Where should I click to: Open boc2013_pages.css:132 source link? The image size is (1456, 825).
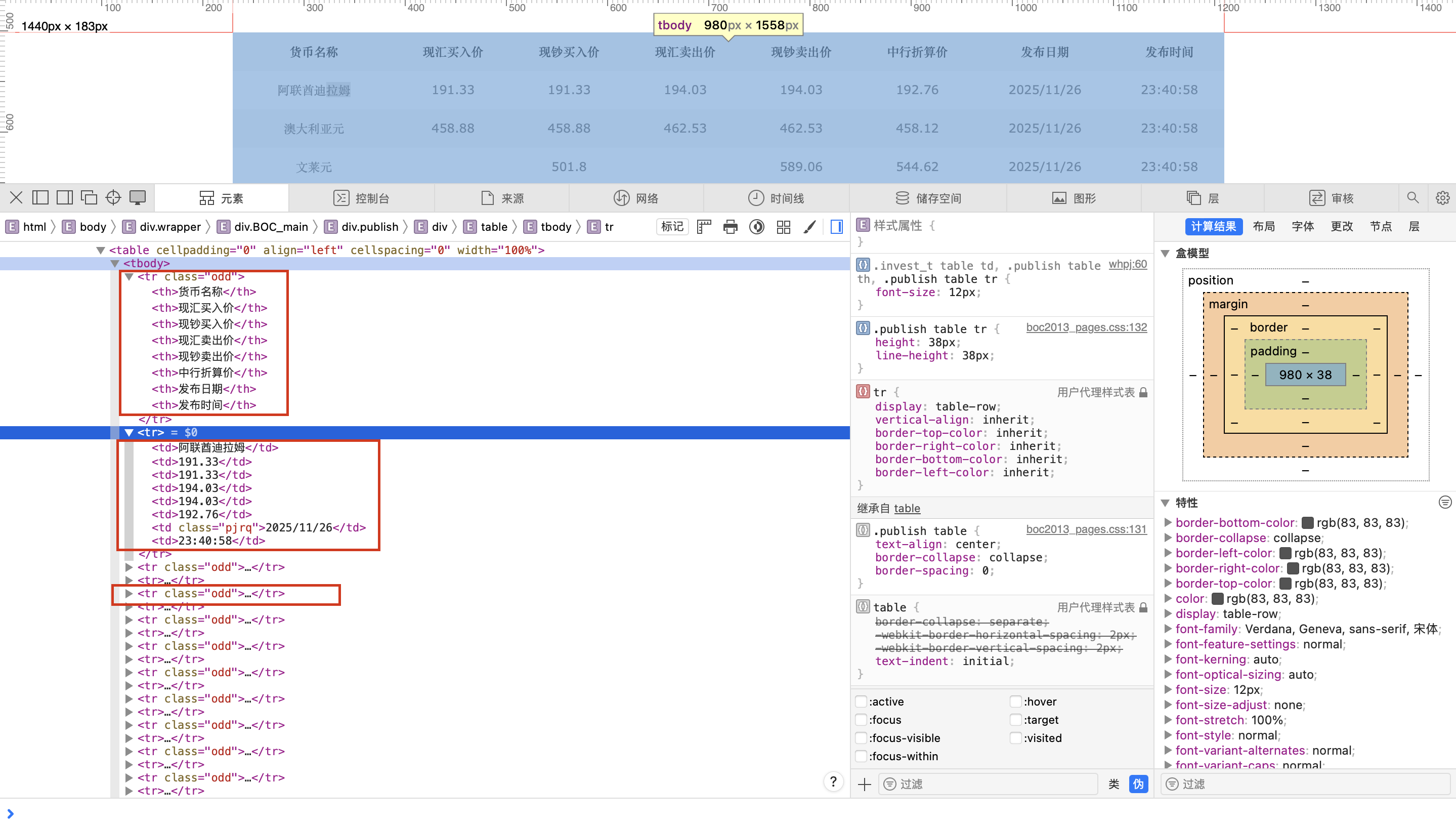[1086, 327]
